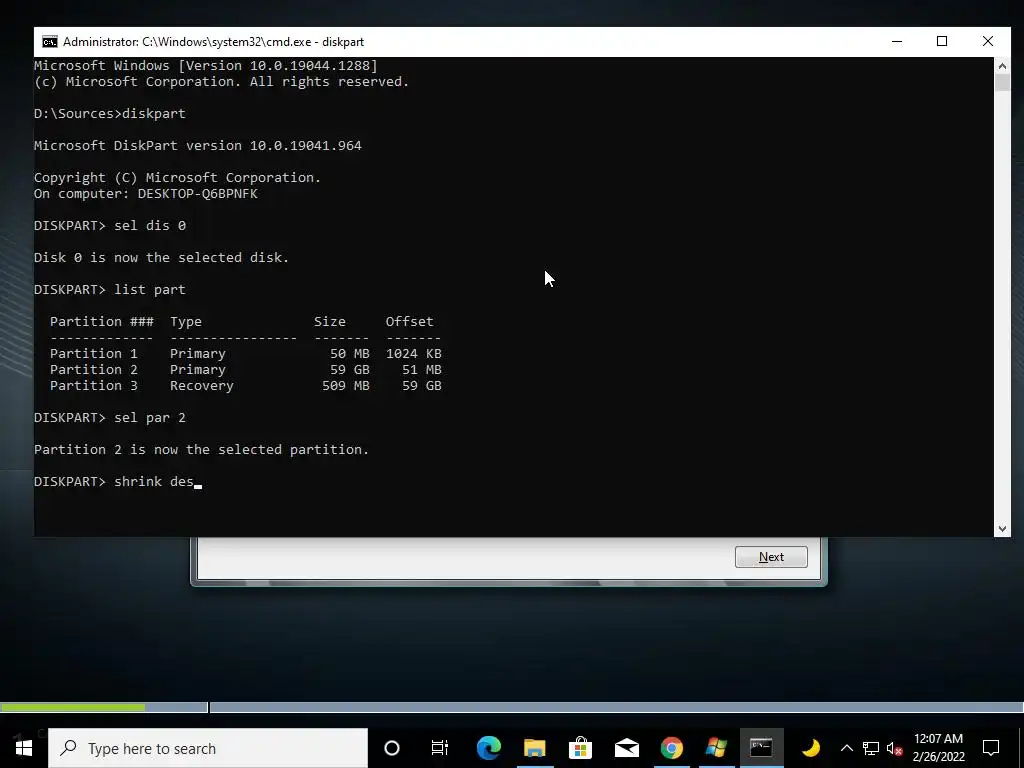Image resolution: width=1024 pixels, height=768 pixels.
Task: Click the console scrollbar thumb
Action: coord(1002,83)
